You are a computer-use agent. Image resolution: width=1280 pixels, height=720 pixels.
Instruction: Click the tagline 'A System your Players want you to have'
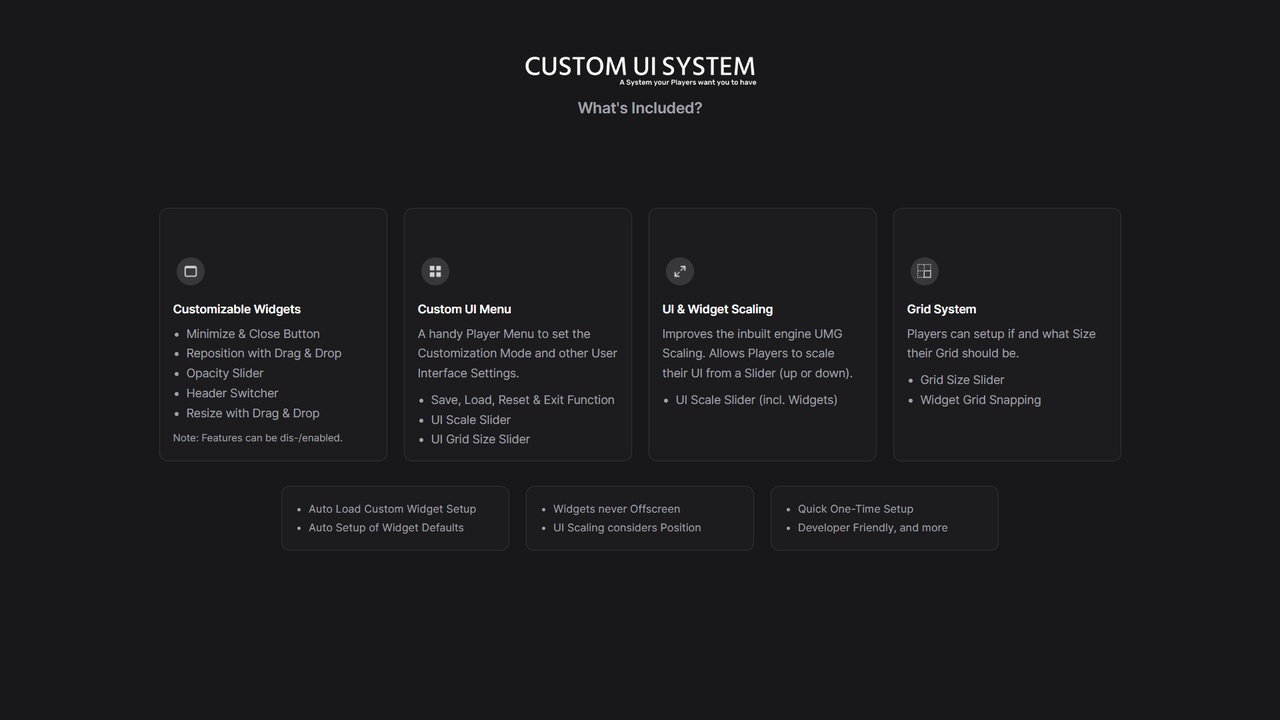coord(688,83)
